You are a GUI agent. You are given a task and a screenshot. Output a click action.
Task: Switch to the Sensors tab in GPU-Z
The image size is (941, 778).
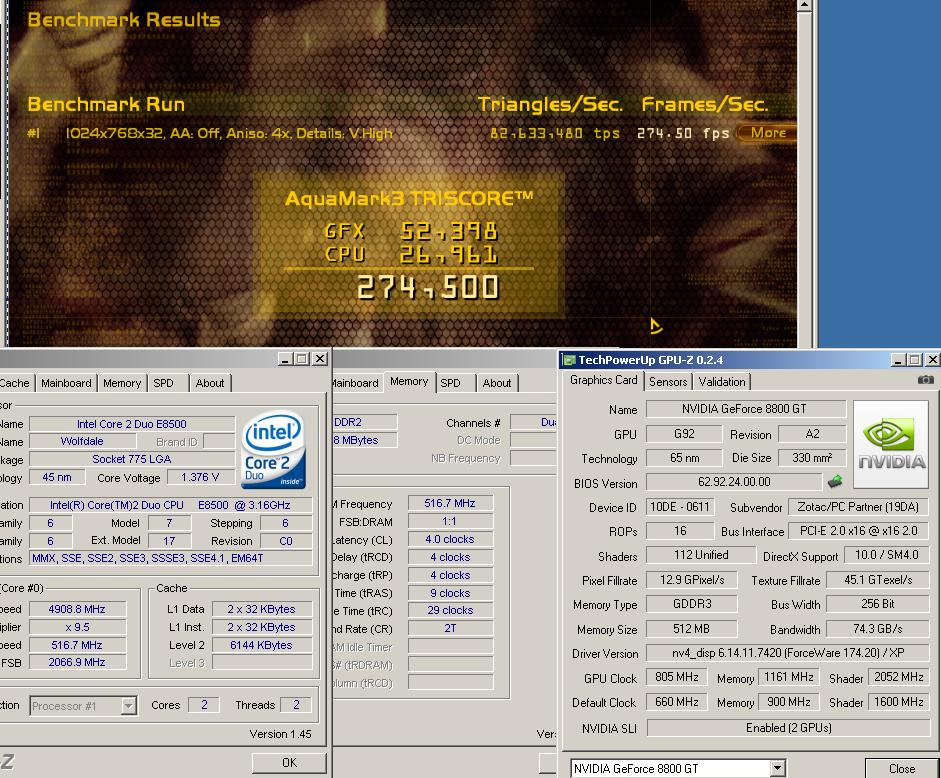(x=668, y=382)
